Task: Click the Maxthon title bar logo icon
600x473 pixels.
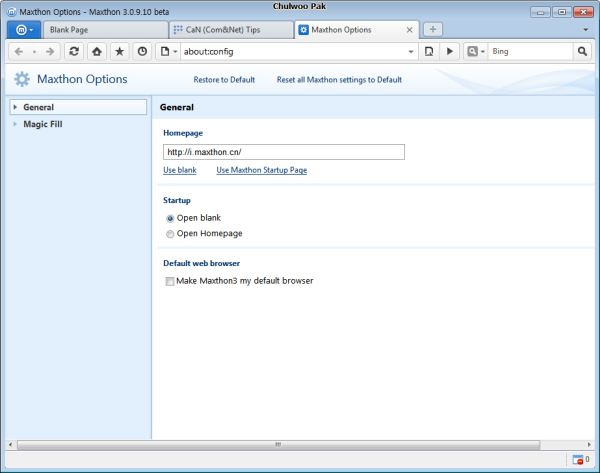Action: (12, 12)
